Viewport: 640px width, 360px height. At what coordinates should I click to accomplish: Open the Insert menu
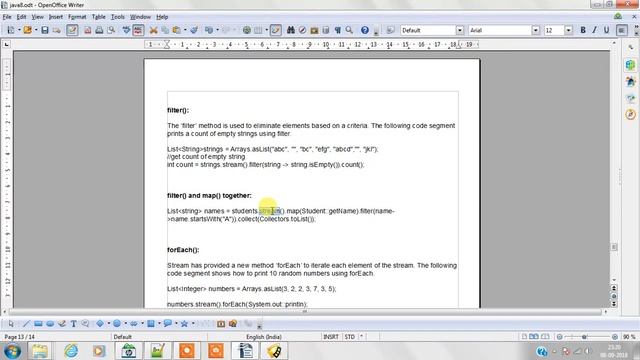56,17
